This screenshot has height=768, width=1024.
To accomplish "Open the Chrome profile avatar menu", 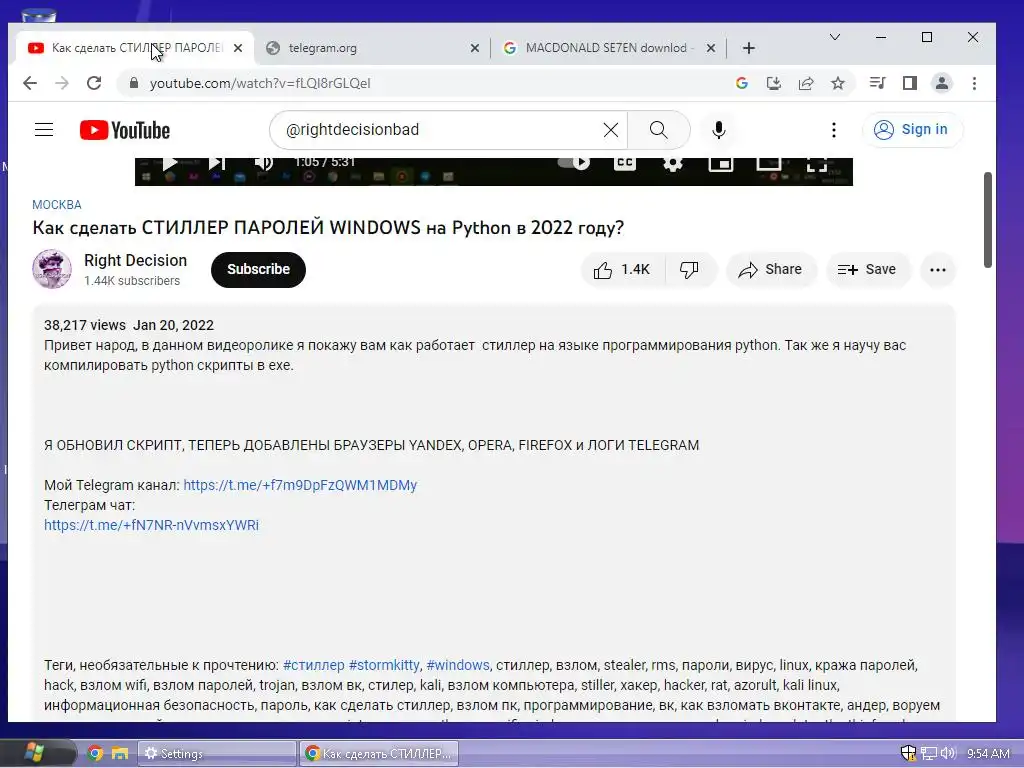I will click(x=942, y=83).
